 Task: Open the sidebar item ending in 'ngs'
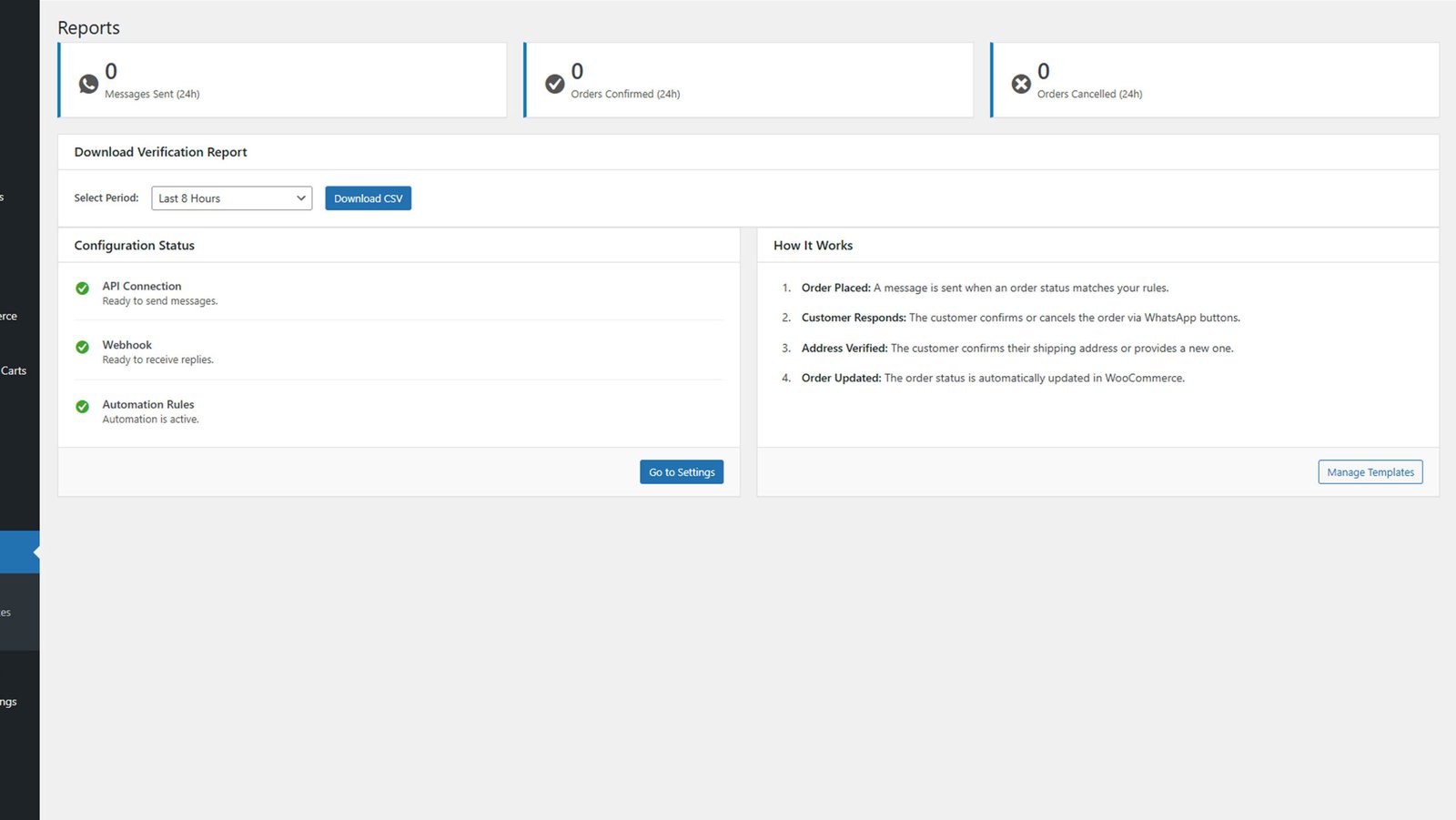click(x=9, y=702)
